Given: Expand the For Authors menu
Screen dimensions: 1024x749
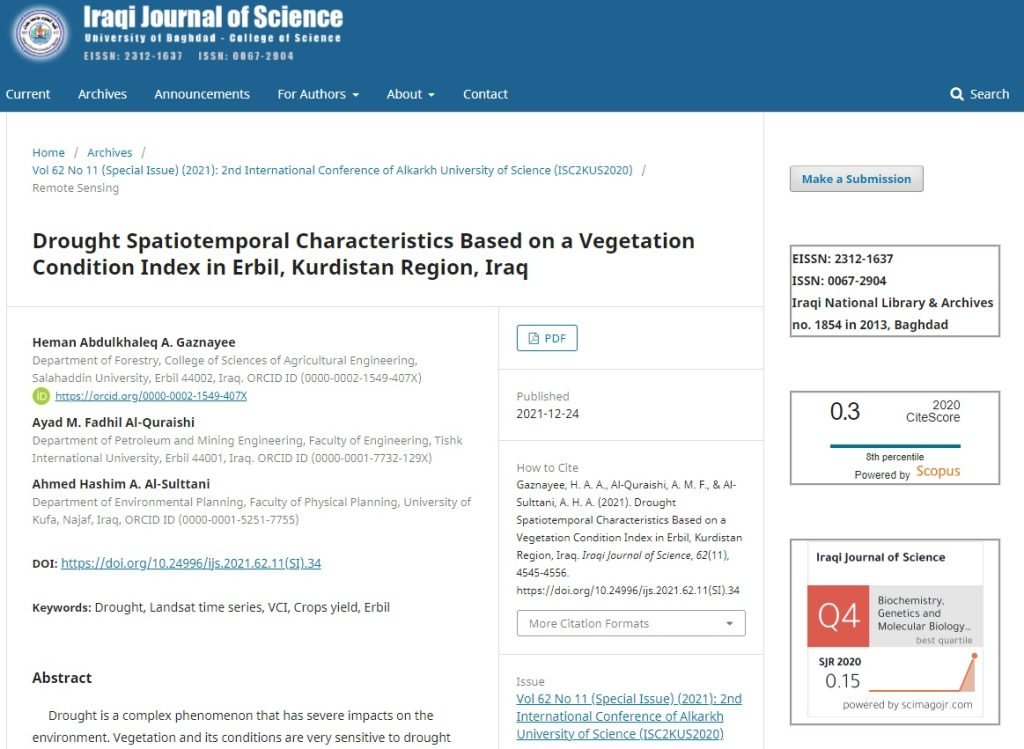Looking at the screenshot, I should pos(318,94).
